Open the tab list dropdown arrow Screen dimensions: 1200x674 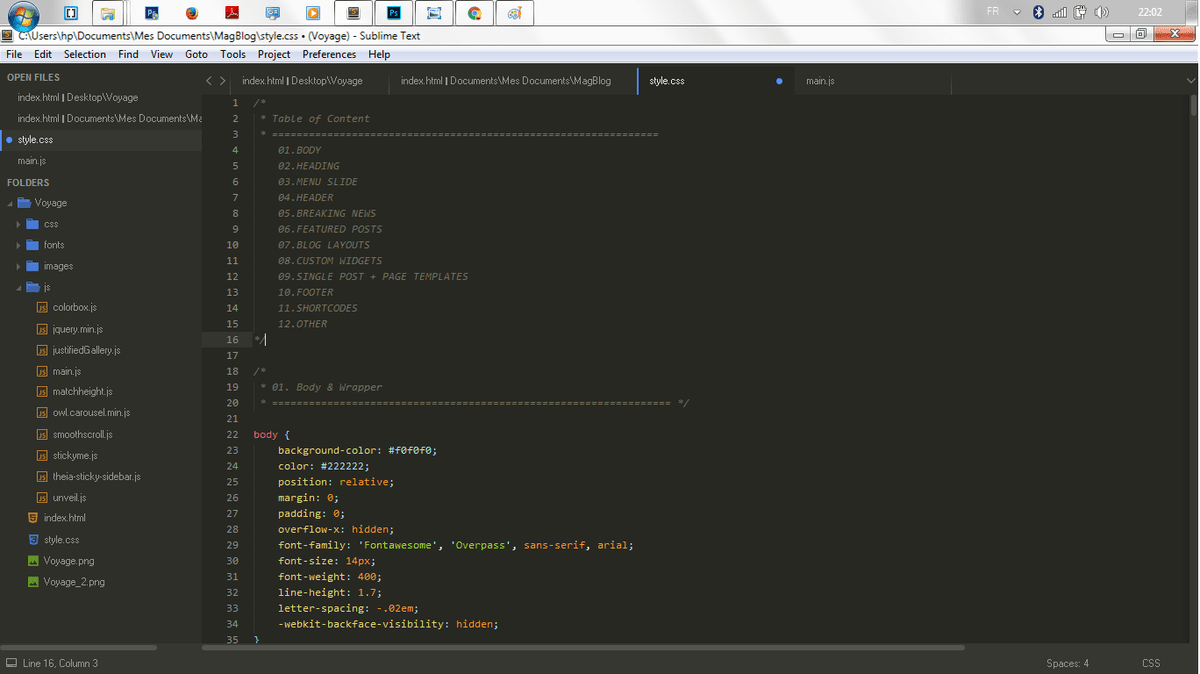click(1190, 81)
